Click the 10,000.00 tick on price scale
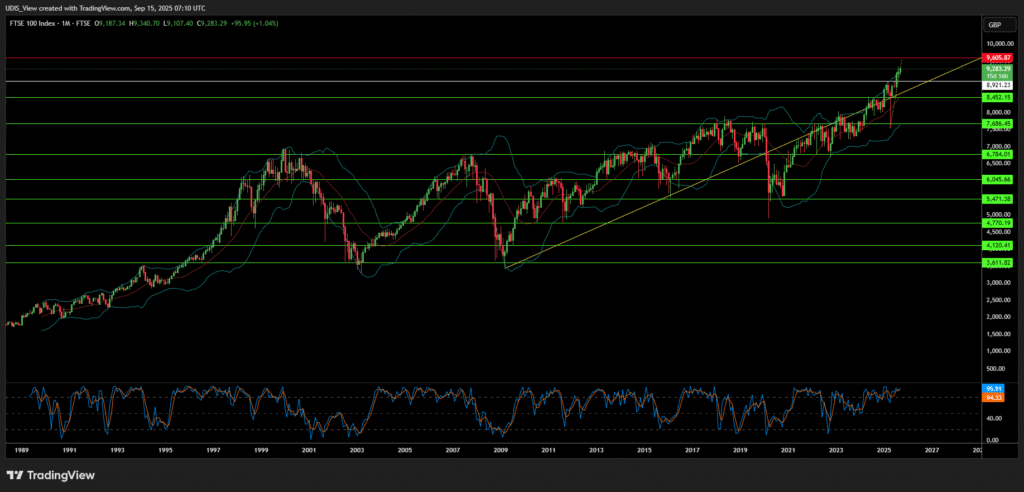 coord(1001,44)
